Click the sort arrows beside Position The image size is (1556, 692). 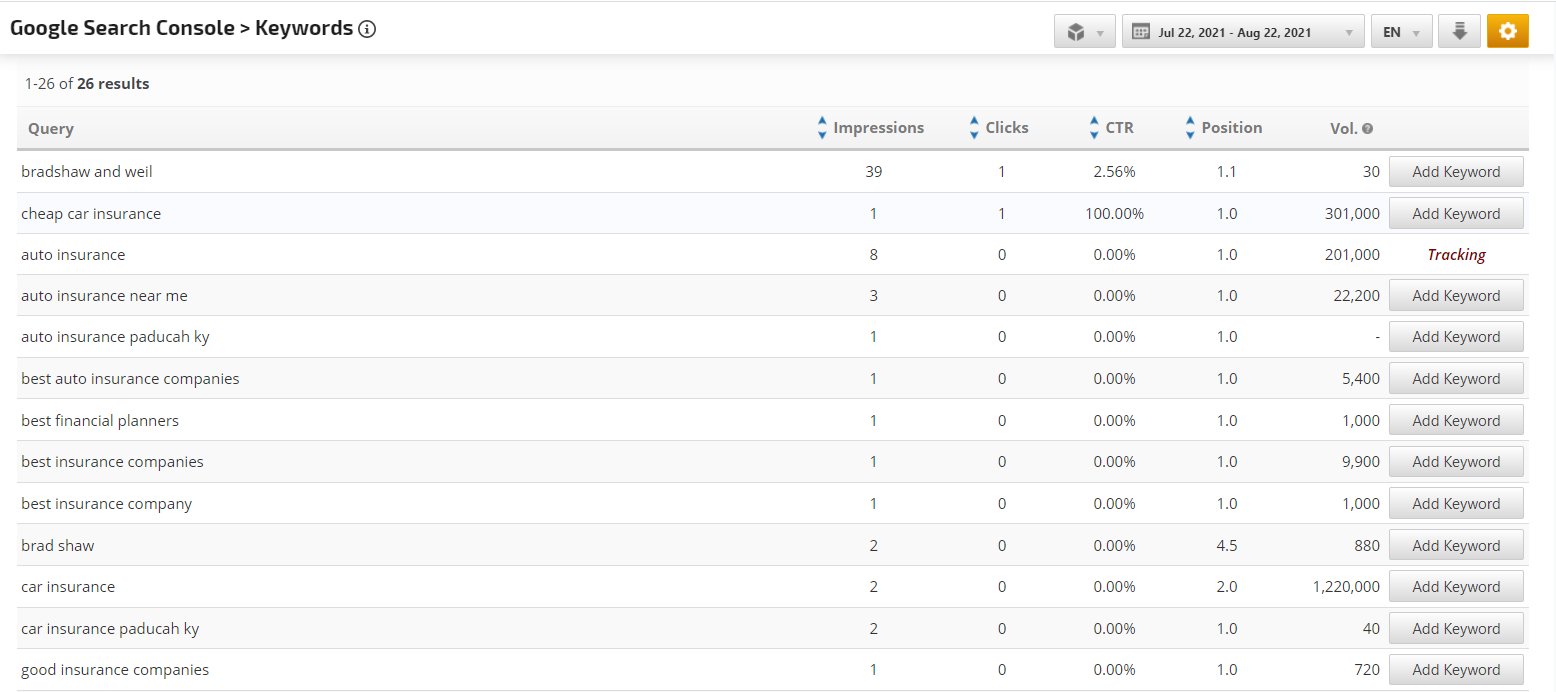[x=1190, y=128]
